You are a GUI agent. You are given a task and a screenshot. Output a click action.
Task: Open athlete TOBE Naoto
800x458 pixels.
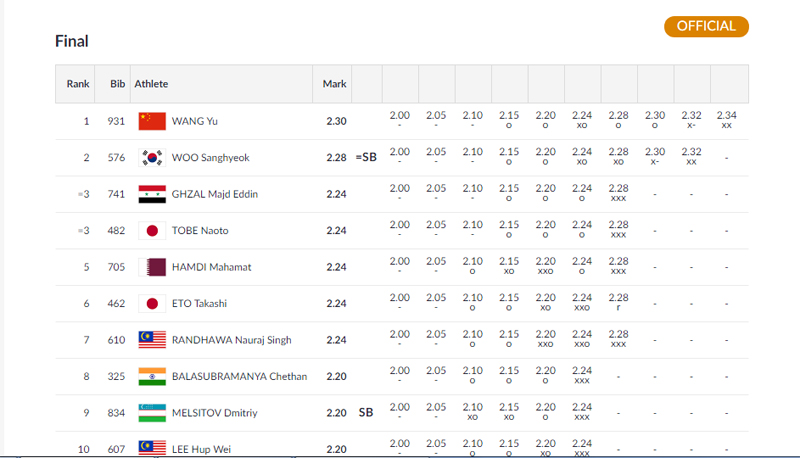(x=200, y=231)
